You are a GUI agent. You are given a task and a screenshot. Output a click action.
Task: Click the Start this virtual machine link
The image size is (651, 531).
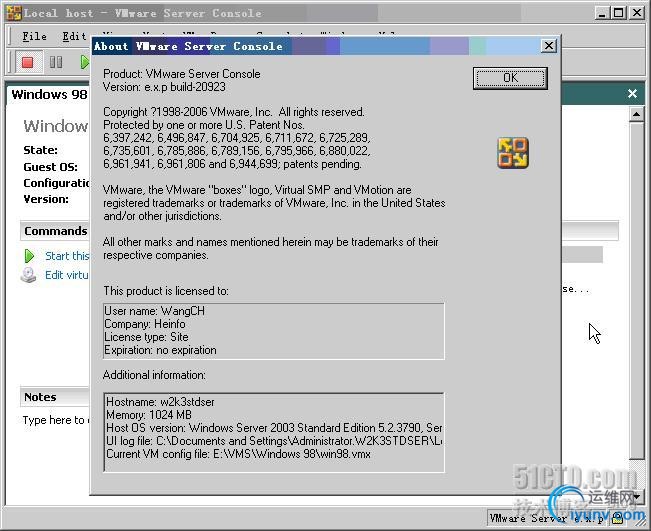pyautogui.click(x=67, y=256)
